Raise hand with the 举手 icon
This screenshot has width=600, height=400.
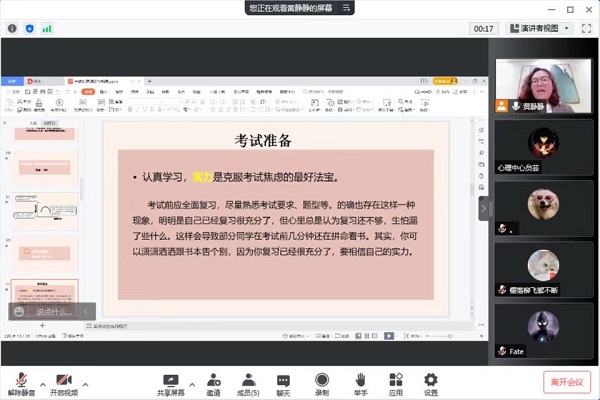click(x=360, y=380)
